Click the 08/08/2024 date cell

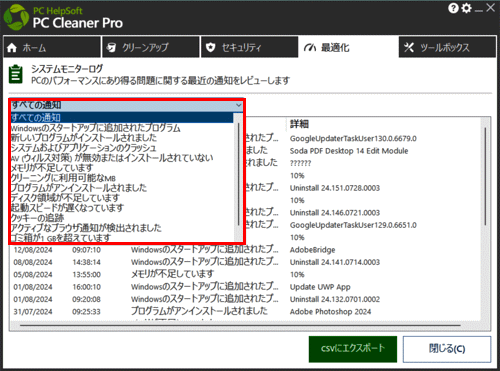[x=33, y=262]
